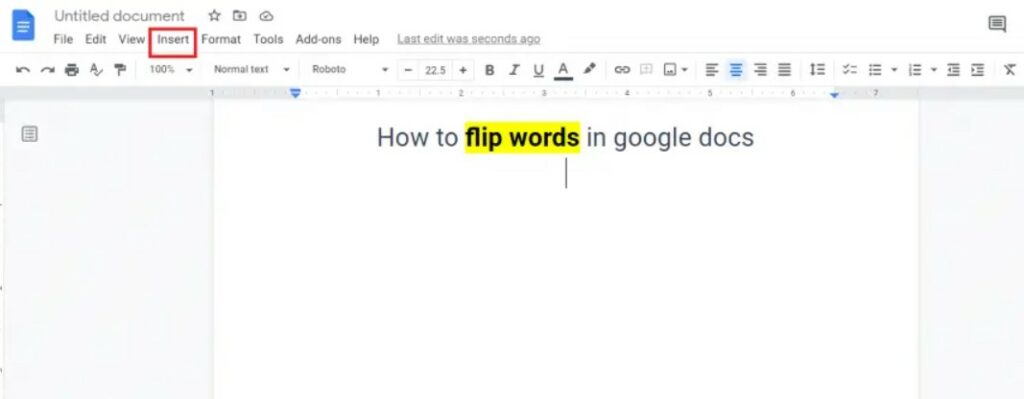Image resolution: width=1024 pixels, height=399 pixels.
Task: Open the Tools menu
Action: (x=268, y=39)
